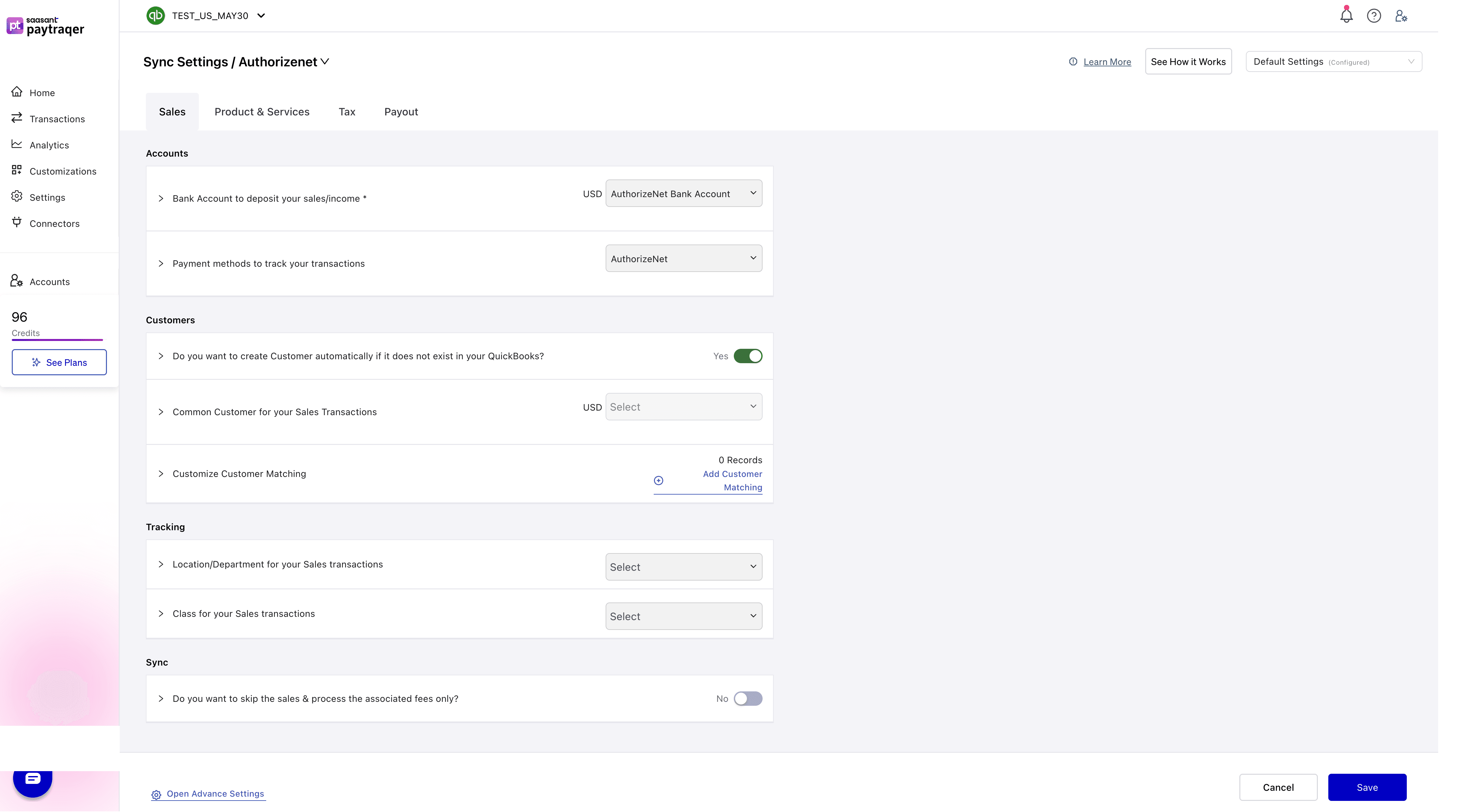The image size is (1465, 812).
Task: Enable skip sales and process fees only
Action: coord(749,698)
